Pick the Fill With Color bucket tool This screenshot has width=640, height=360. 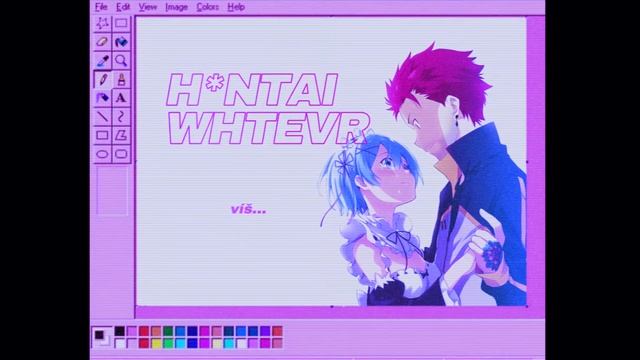tap(121, 42)
